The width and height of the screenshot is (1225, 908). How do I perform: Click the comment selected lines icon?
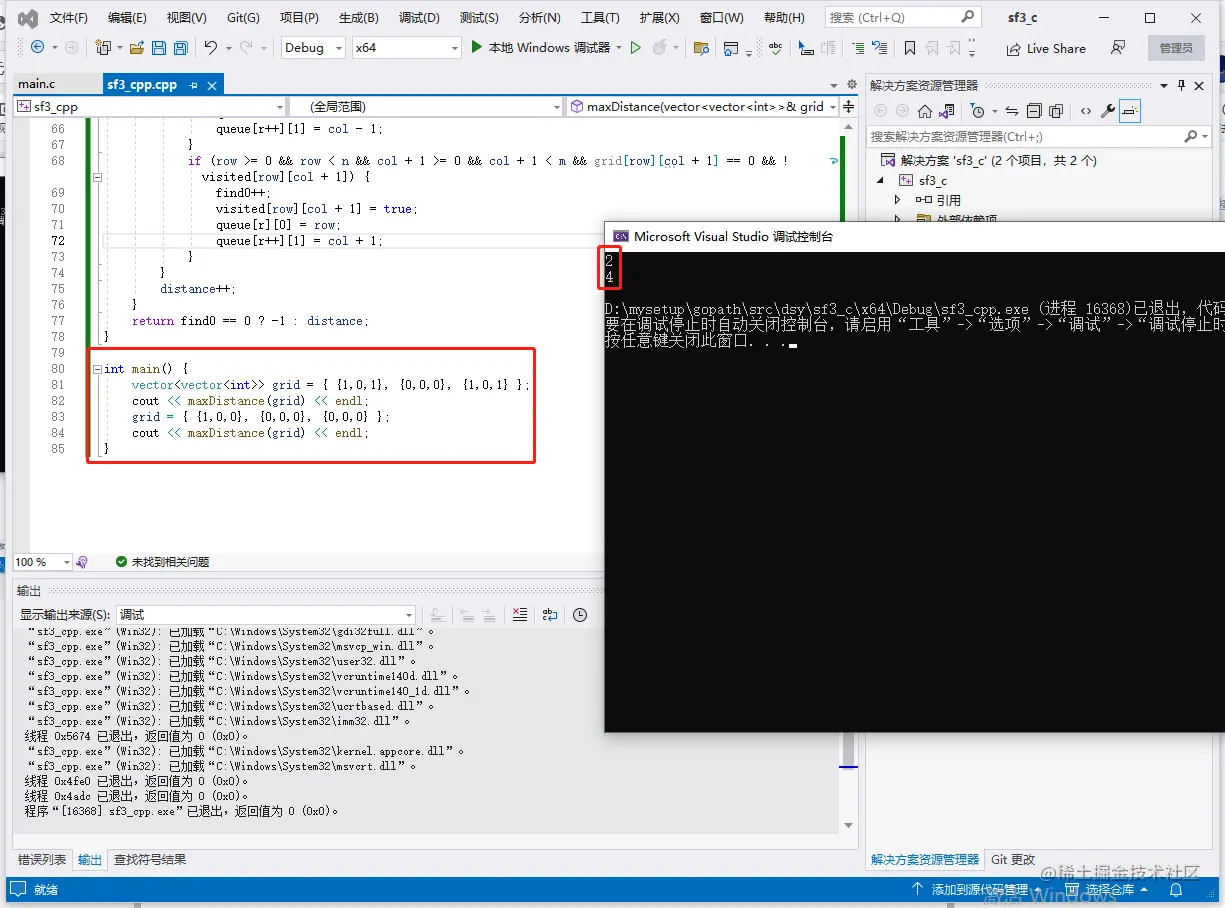pos(858,47)
